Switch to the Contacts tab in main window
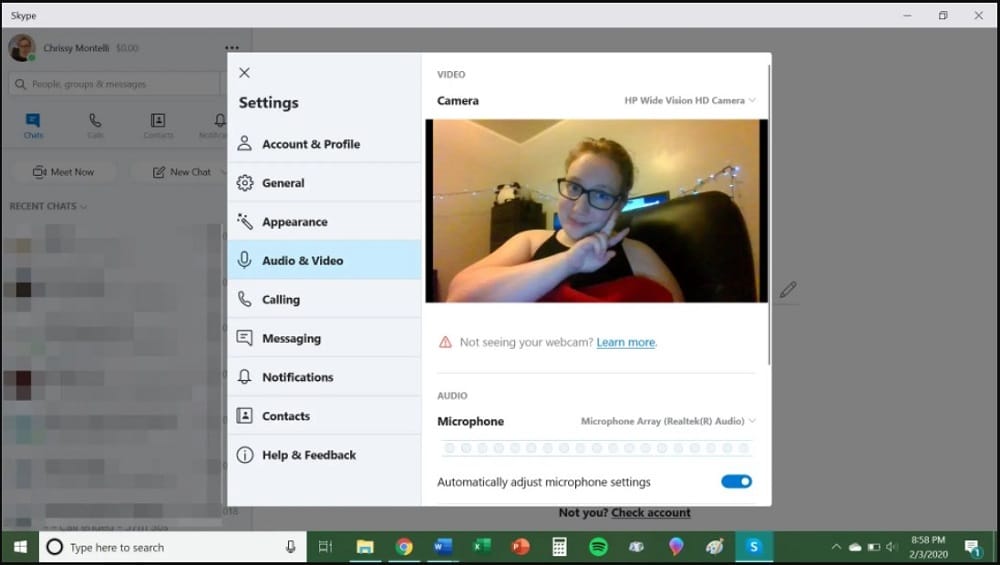1000x565 pixels. click(158, 126)
